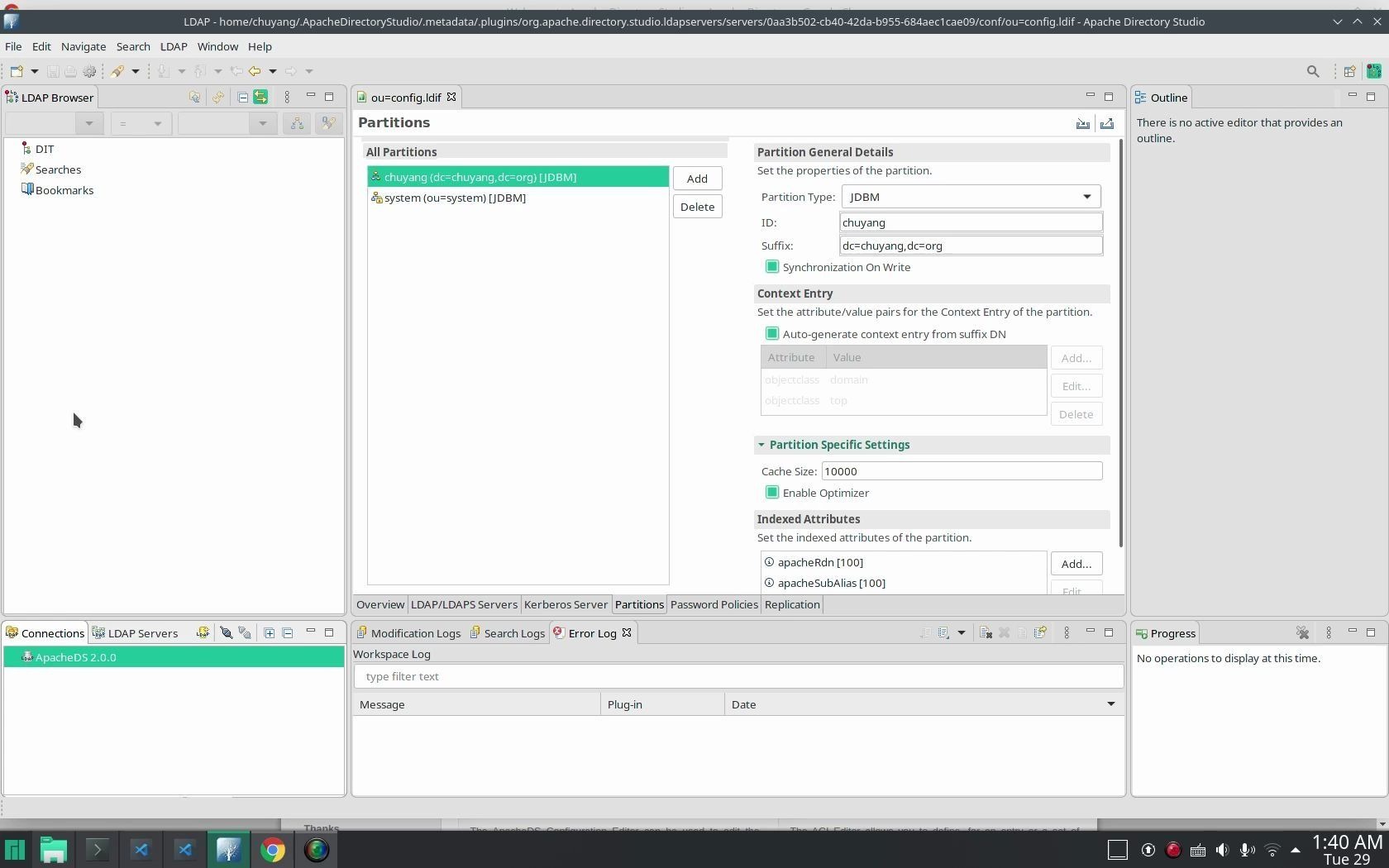Viewport: 1389px width, 868px height.
Task: Click New Connection icon in Connections panel
Action: click(203, 632)
